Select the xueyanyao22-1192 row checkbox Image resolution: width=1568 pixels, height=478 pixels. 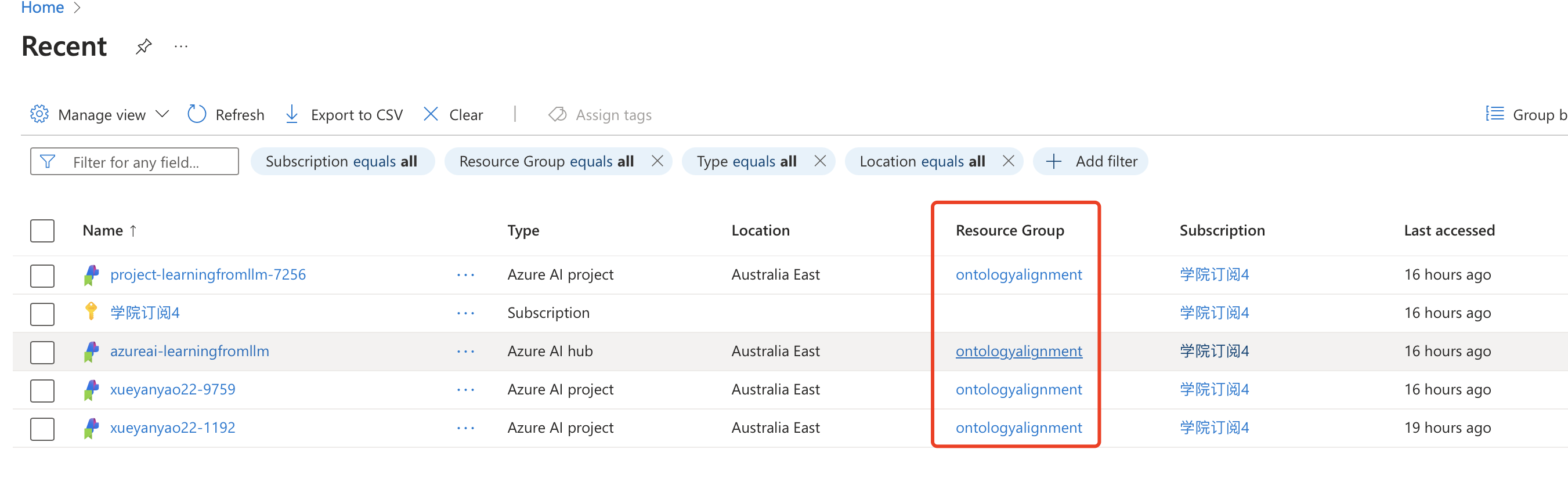(42, 429)
